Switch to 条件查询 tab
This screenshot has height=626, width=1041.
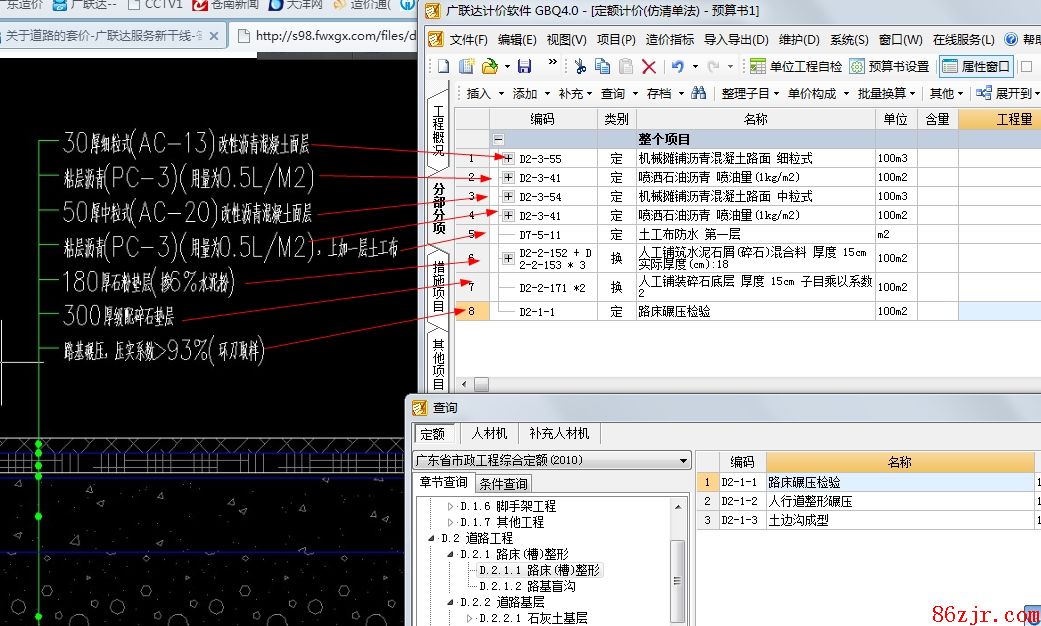(503, 484)
